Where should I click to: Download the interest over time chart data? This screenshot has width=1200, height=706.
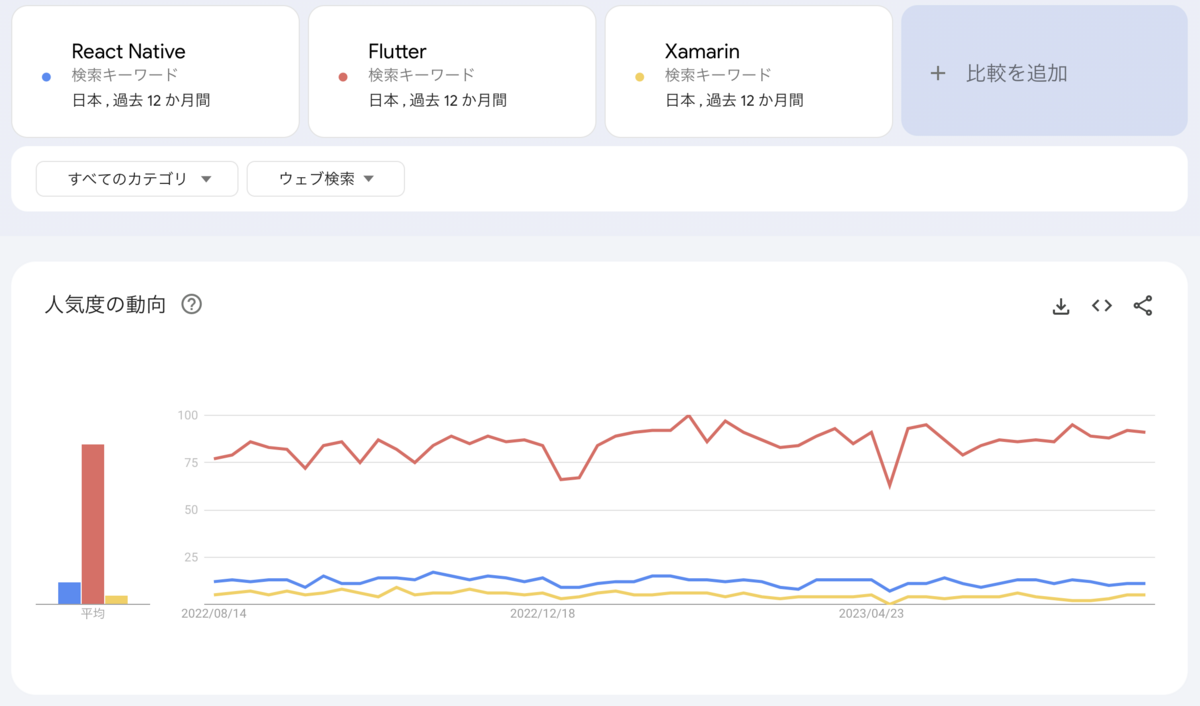(x=1061, y=306)
